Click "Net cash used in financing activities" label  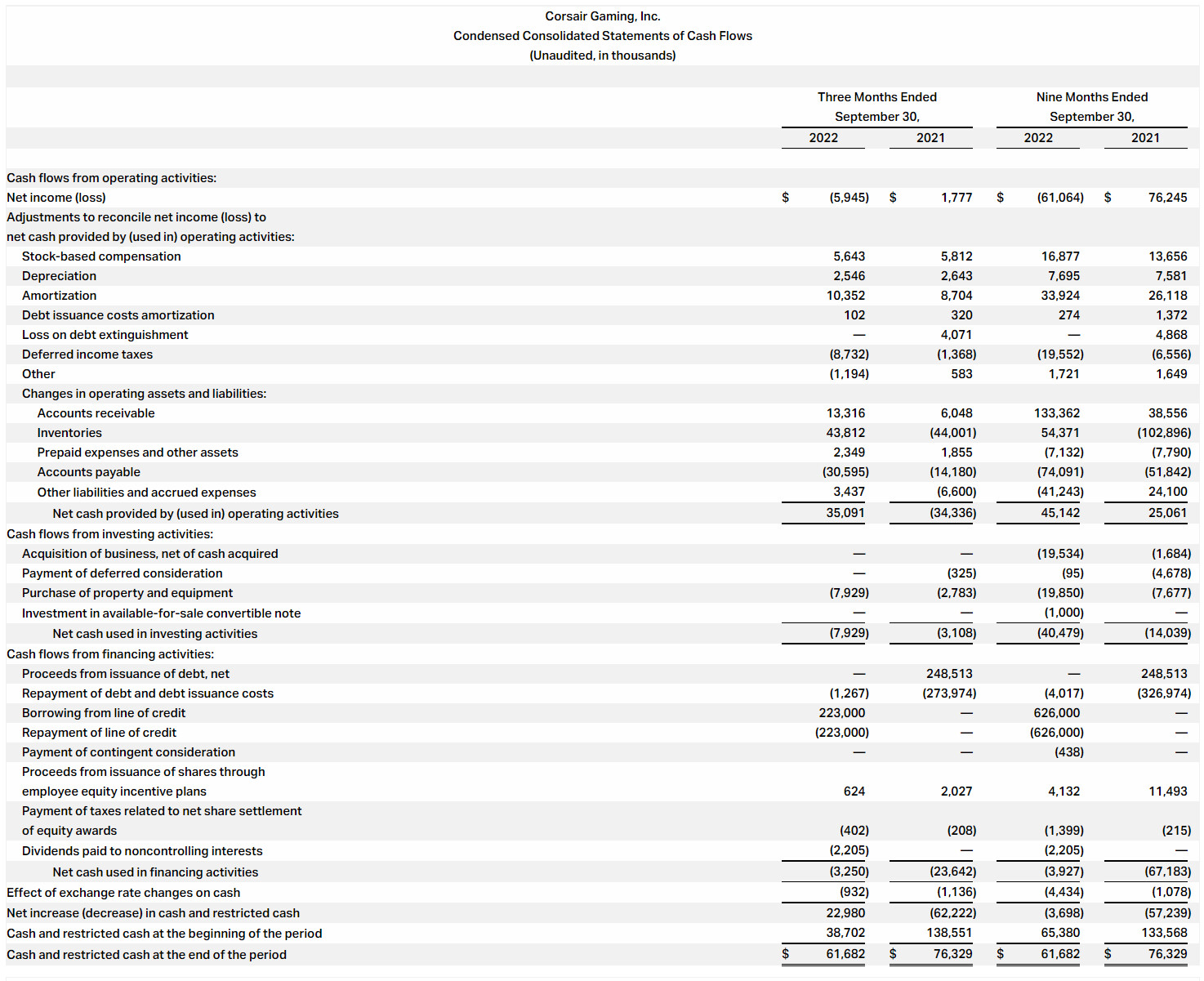[x=155, y=872]
